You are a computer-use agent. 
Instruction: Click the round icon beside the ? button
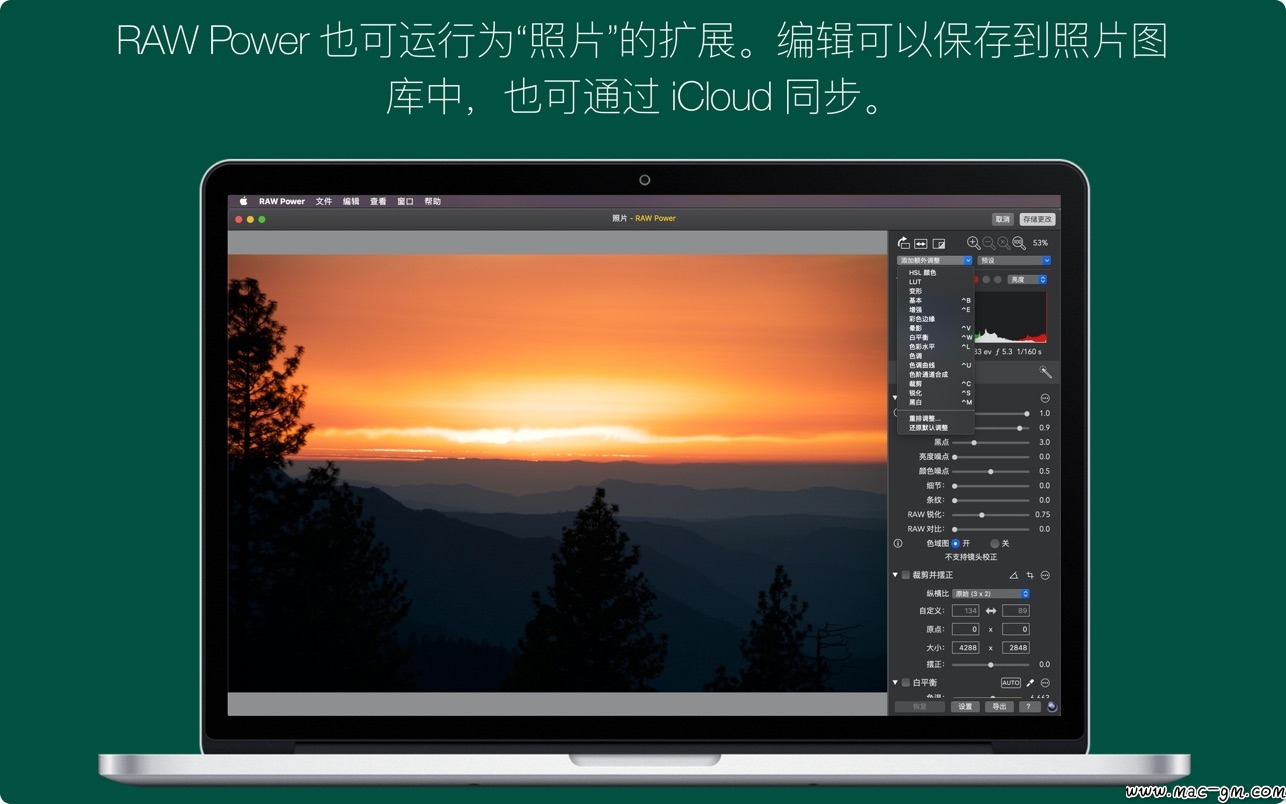[x=1051, y=706]
